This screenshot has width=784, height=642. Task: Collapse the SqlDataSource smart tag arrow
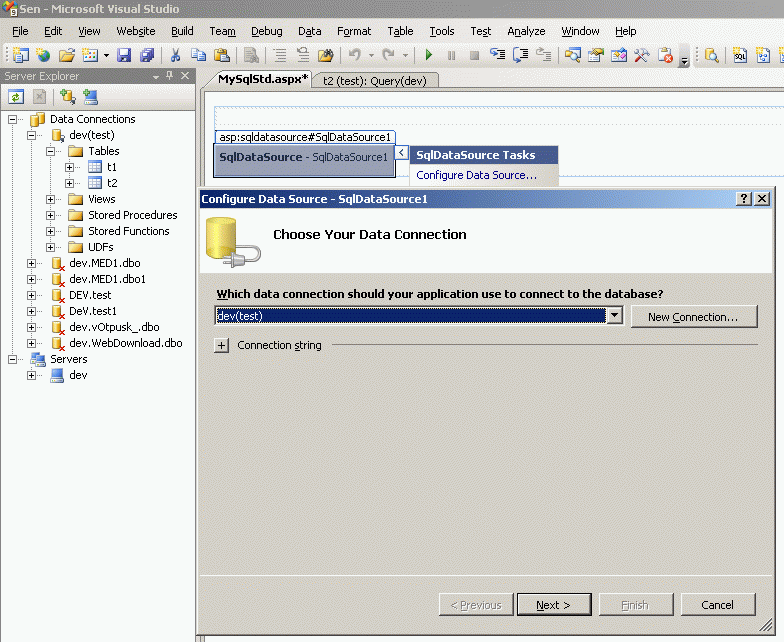tap(402, 152)
